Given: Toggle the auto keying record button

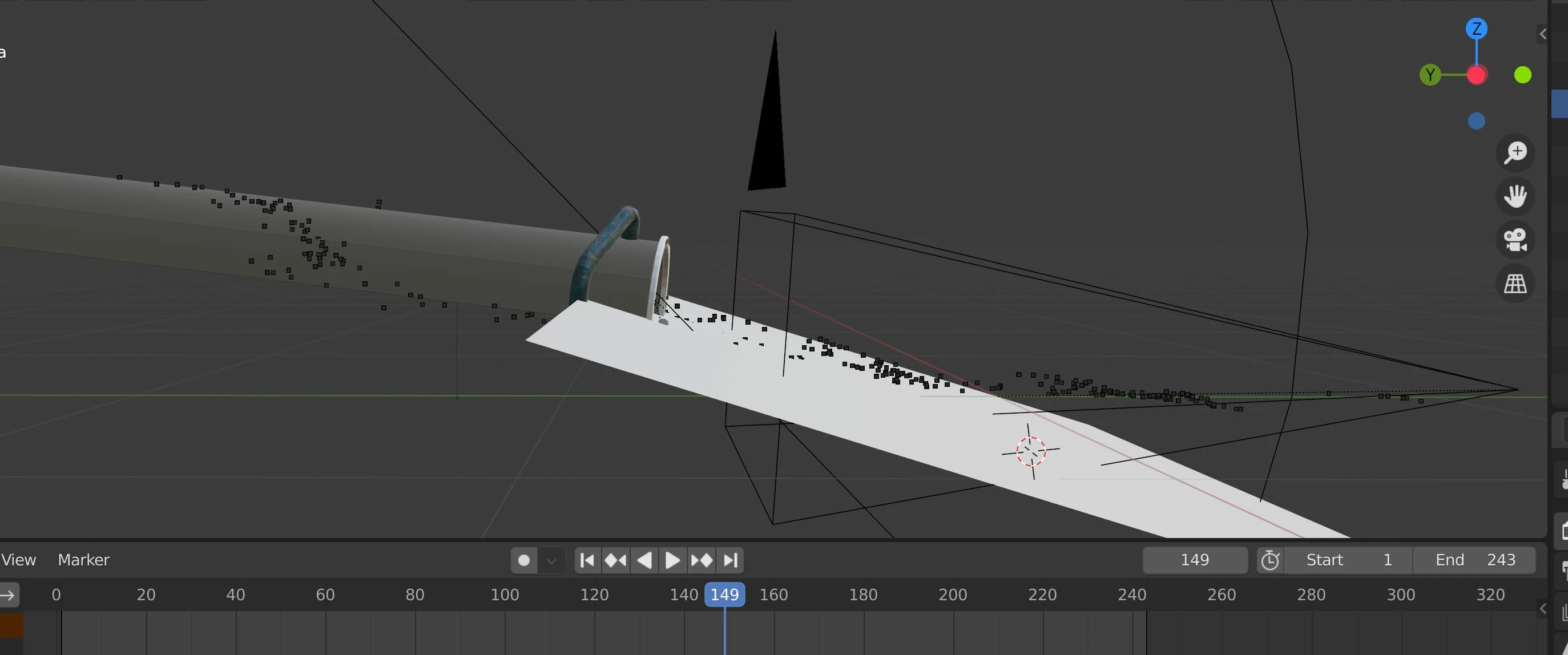Looking at the screenshot, I should point(523,560).
